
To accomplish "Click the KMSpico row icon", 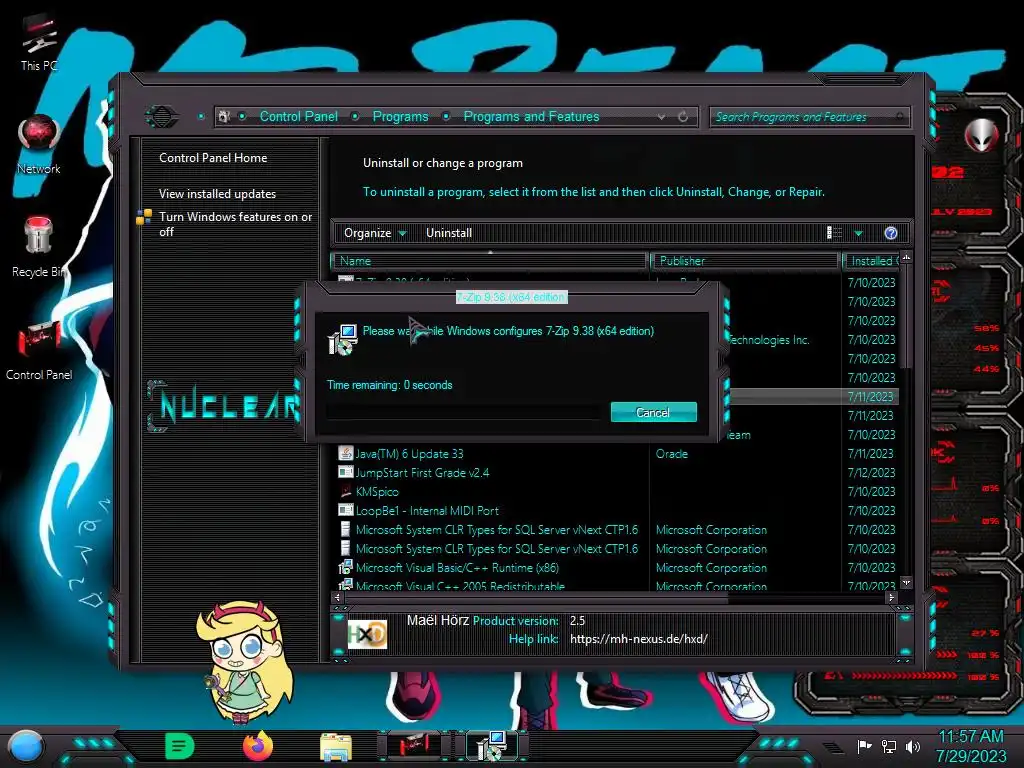I will [345, 491].
